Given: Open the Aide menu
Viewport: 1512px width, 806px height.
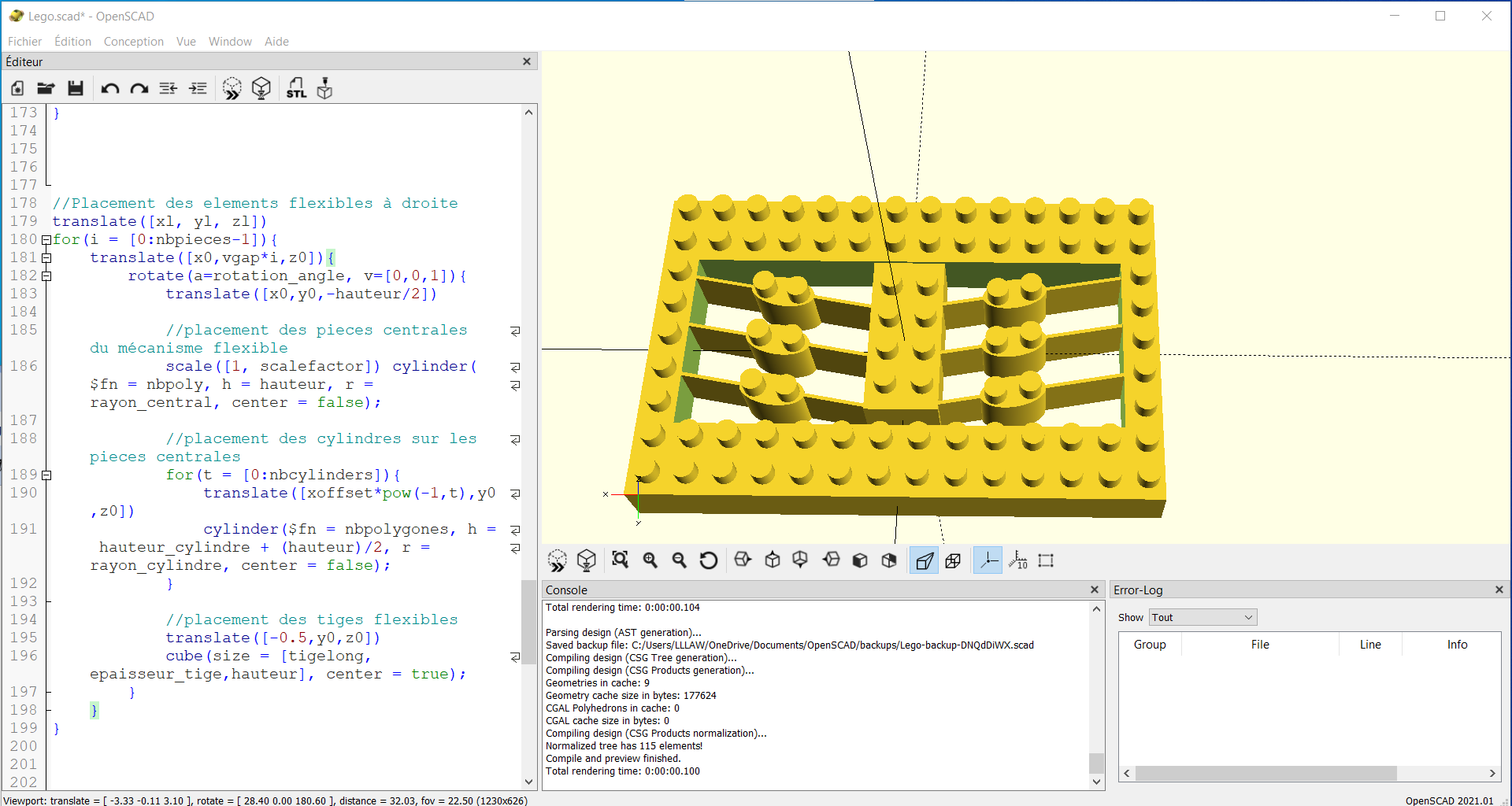Looking at the screenshot, I should 276,42.
